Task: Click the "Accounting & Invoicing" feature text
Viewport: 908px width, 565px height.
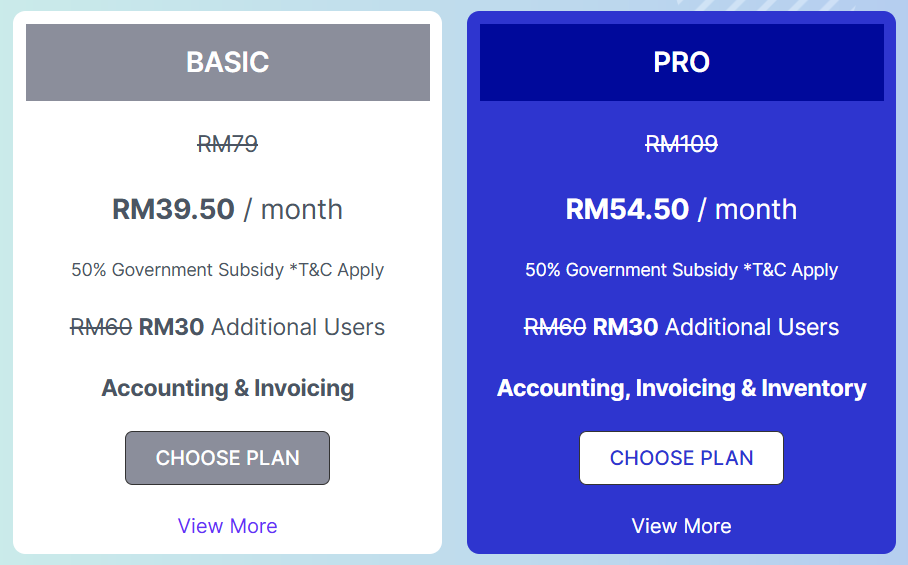Action: 227,388
